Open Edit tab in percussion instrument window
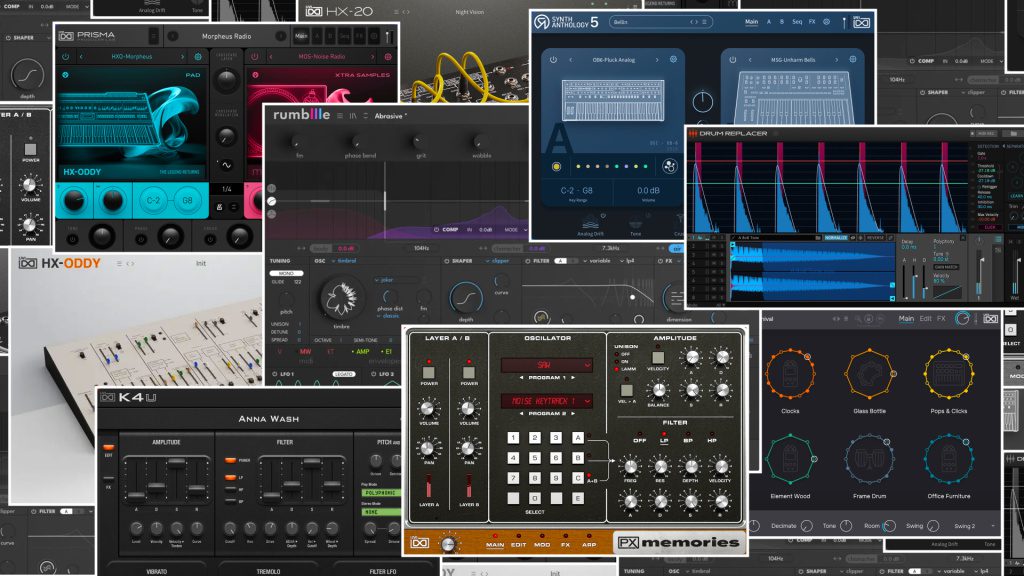The width and height of the screenshot is (1024, 576). pos(925,319)
